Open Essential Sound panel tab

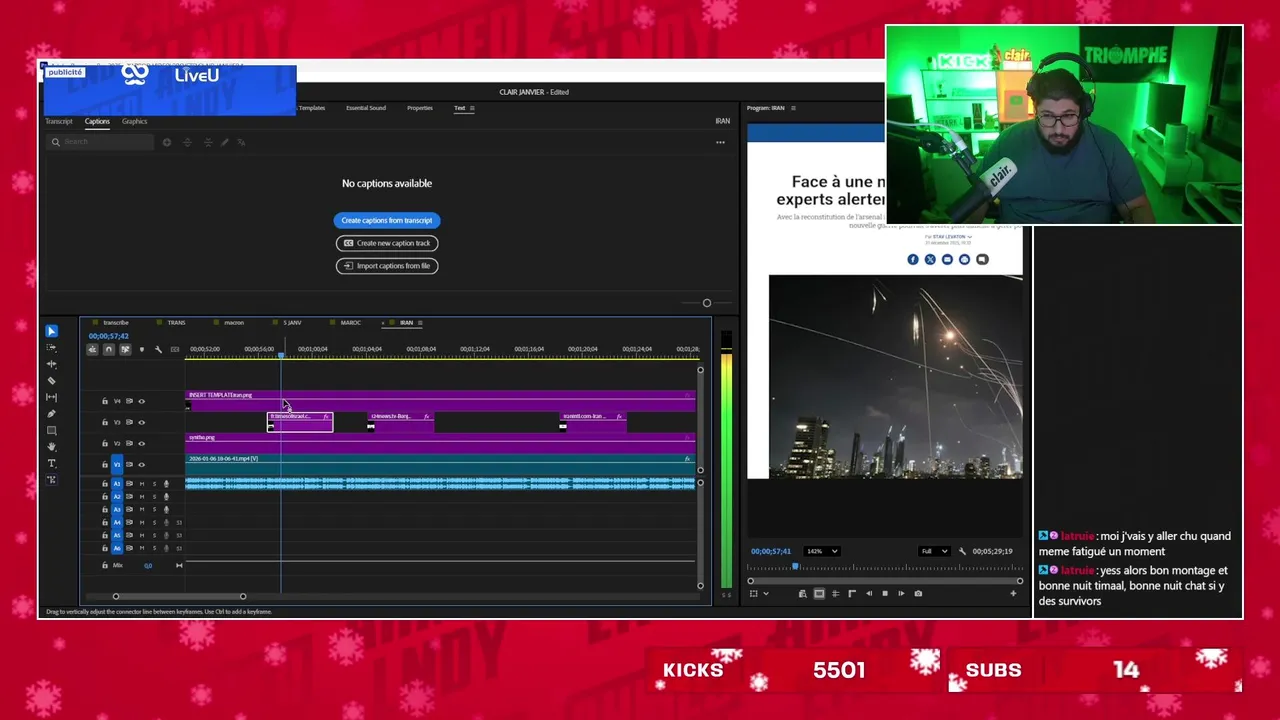click(366, 108)
